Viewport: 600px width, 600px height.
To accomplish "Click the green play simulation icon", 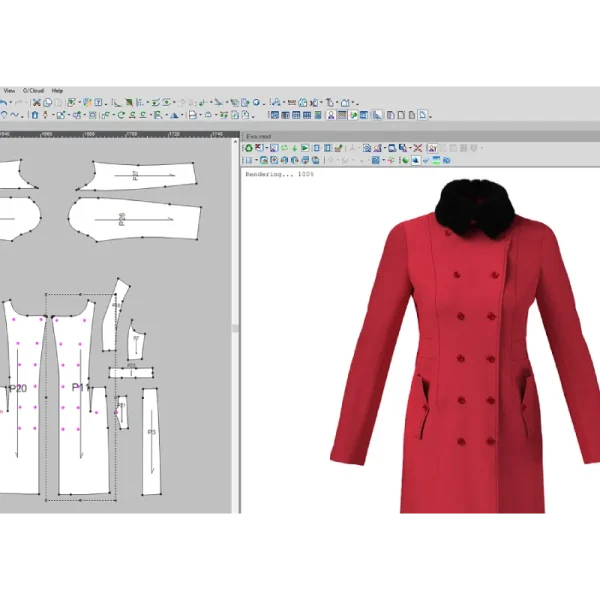I will pos(305,148).
